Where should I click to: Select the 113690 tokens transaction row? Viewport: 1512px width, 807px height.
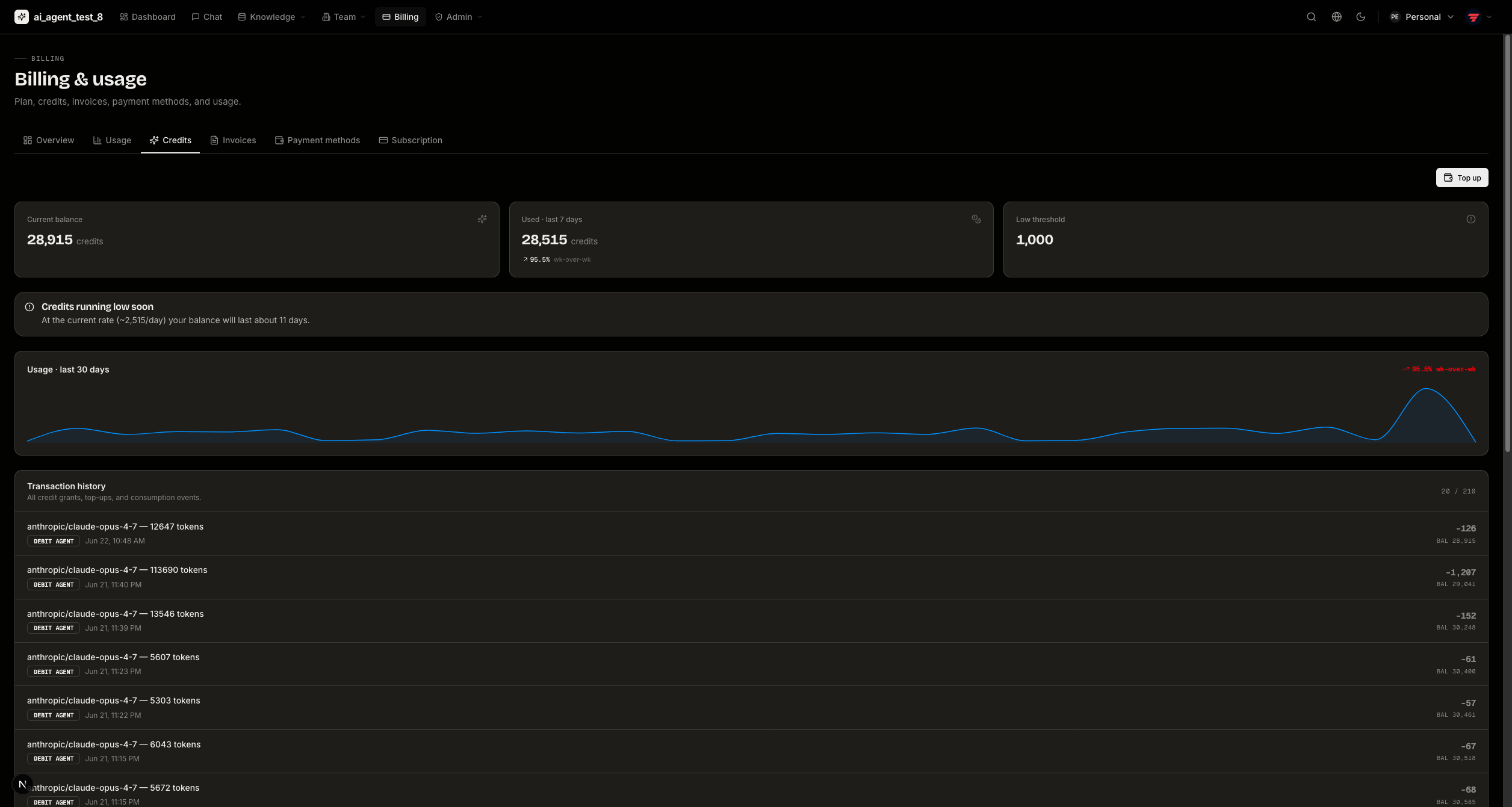[751, 577]
